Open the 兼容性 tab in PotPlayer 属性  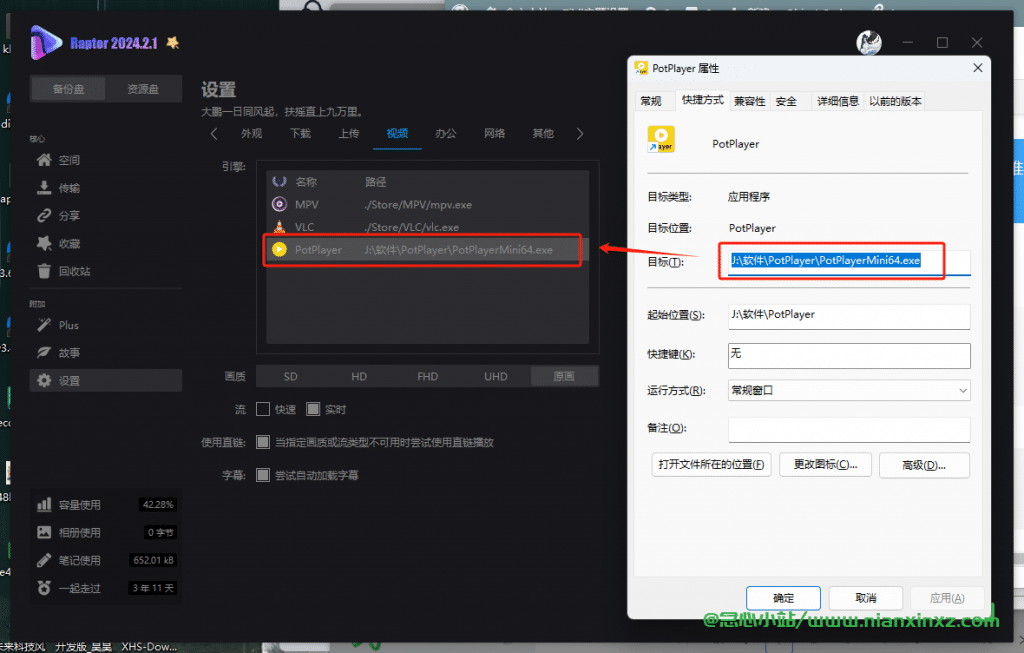749,101
